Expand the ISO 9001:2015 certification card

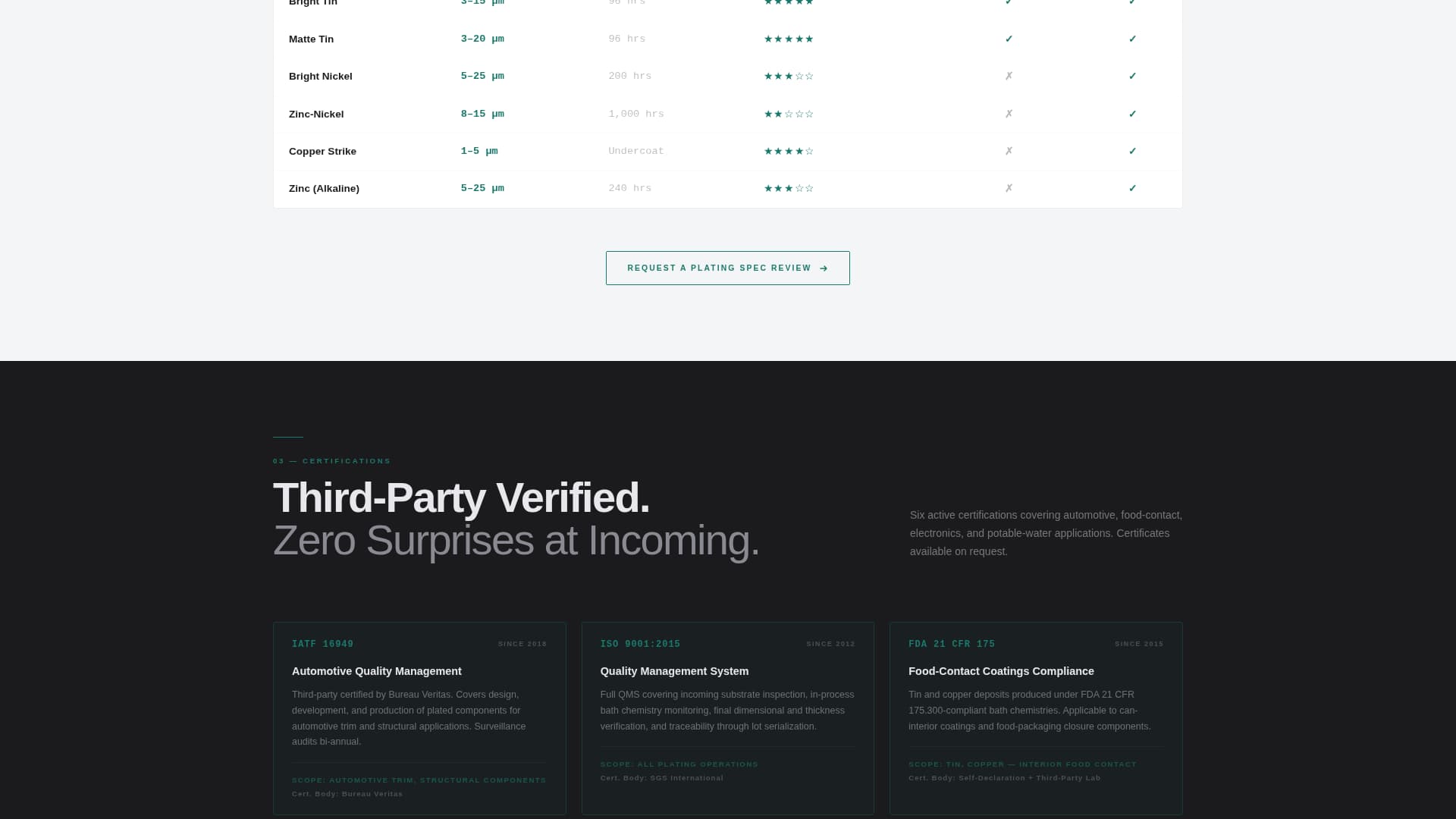click(727, 718)
